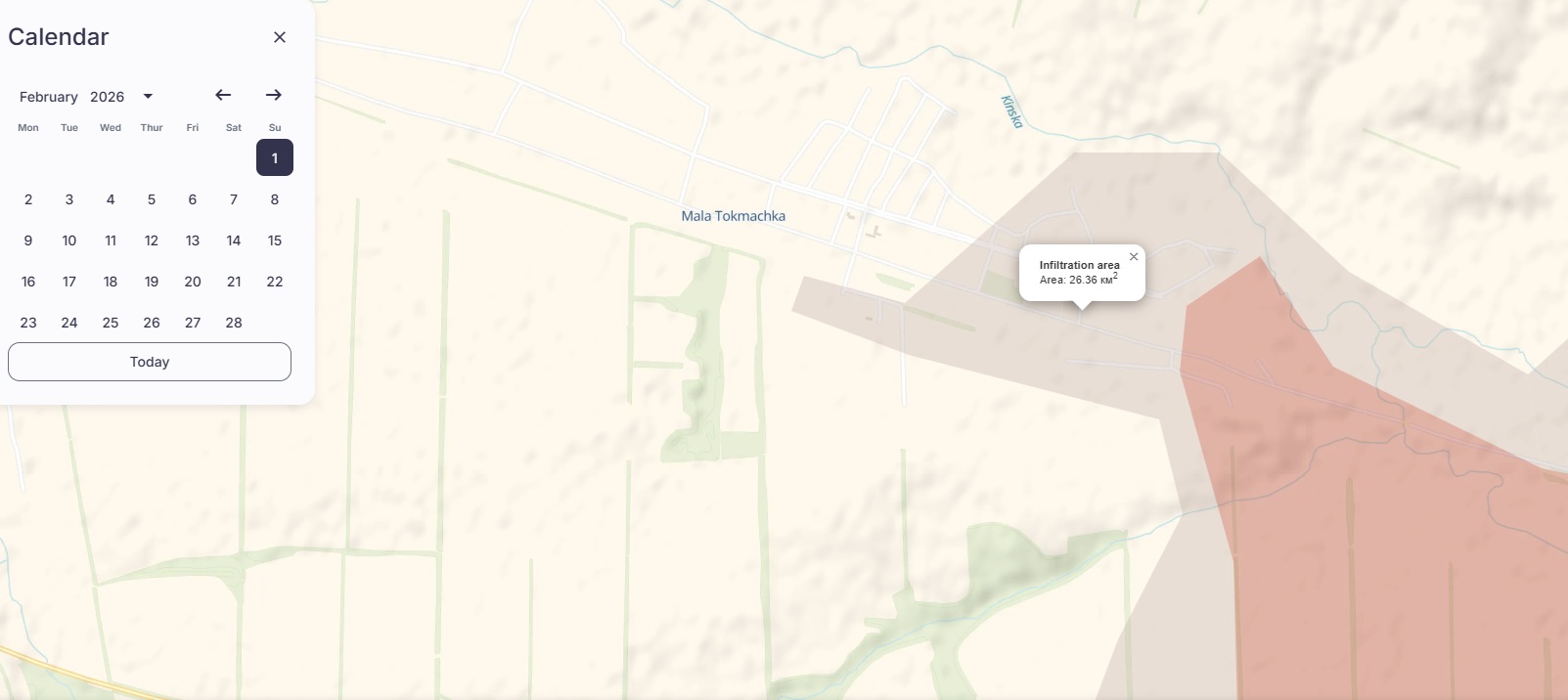Choose February 9 in the calendar
1568x700 pixels.
(28, 241)
